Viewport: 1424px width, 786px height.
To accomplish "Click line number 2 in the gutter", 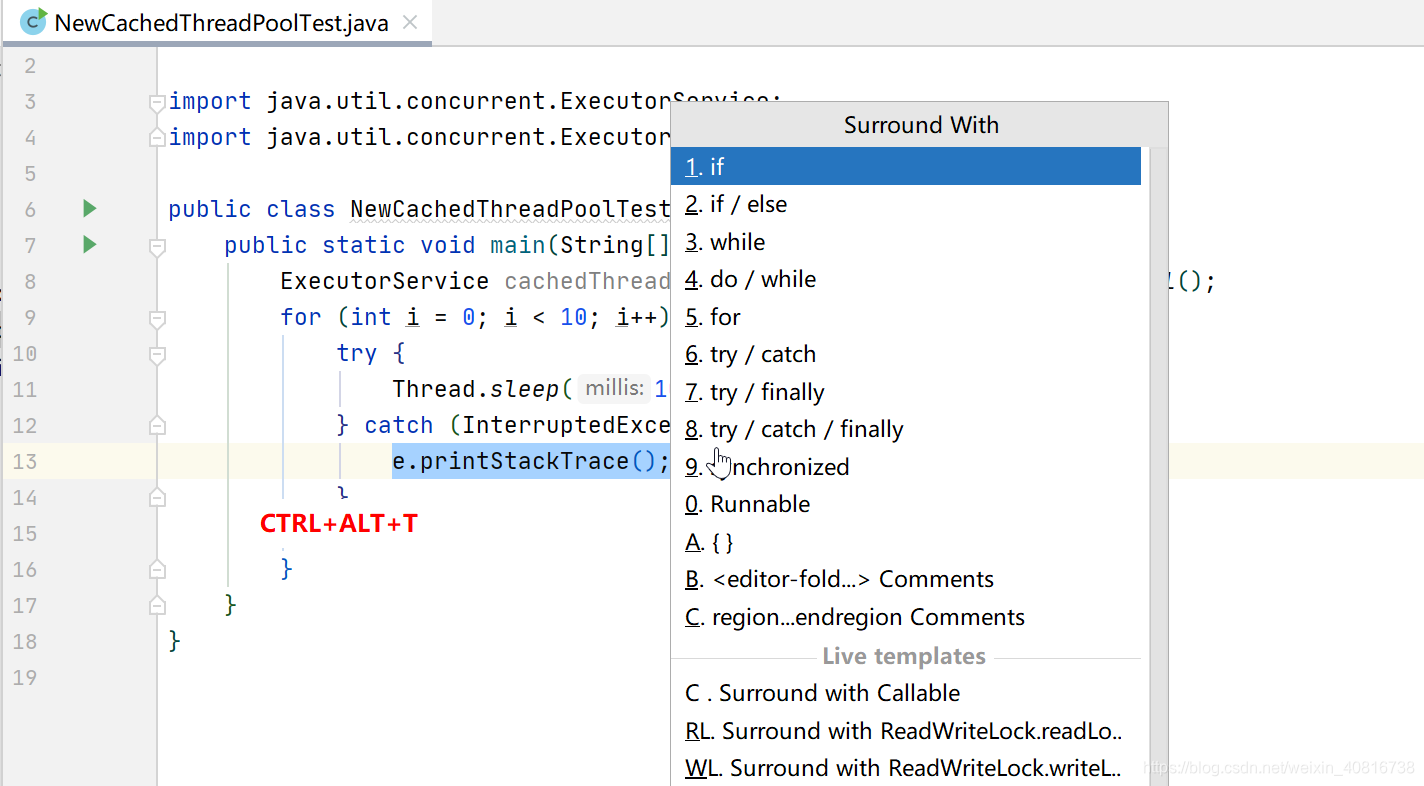I will (x=30, y=66).
